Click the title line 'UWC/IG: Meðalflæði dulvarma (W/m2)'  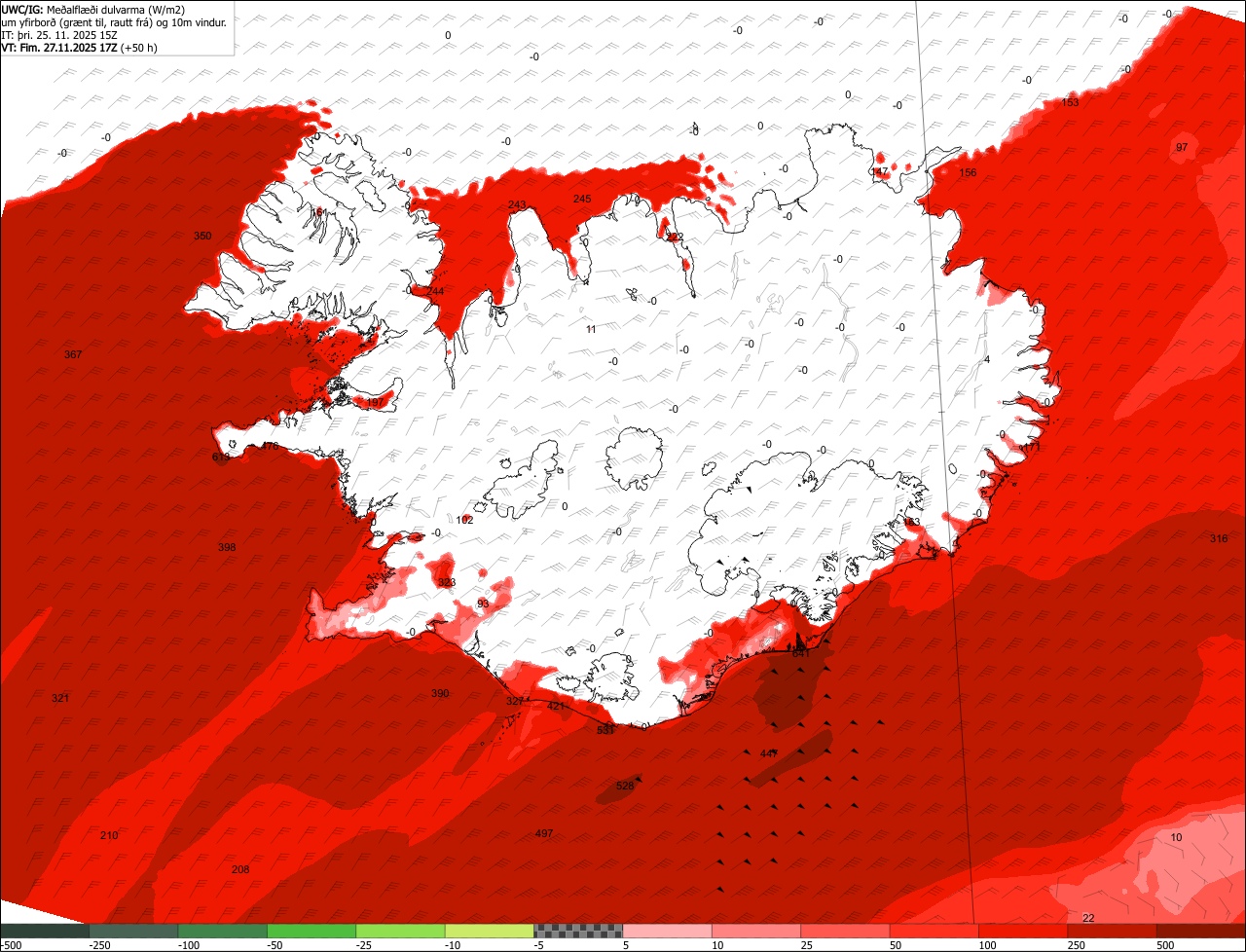pyautogui.click(x=93, y=11)
